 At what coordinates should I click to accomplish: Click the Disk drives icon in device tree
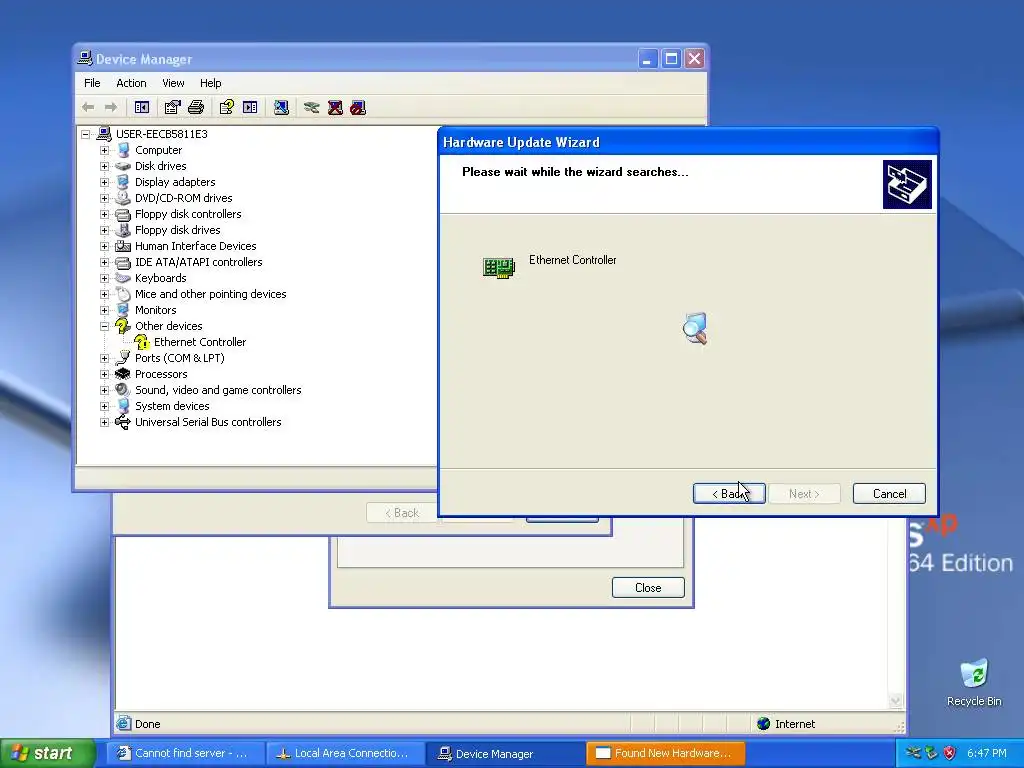[x=123, y=166]
